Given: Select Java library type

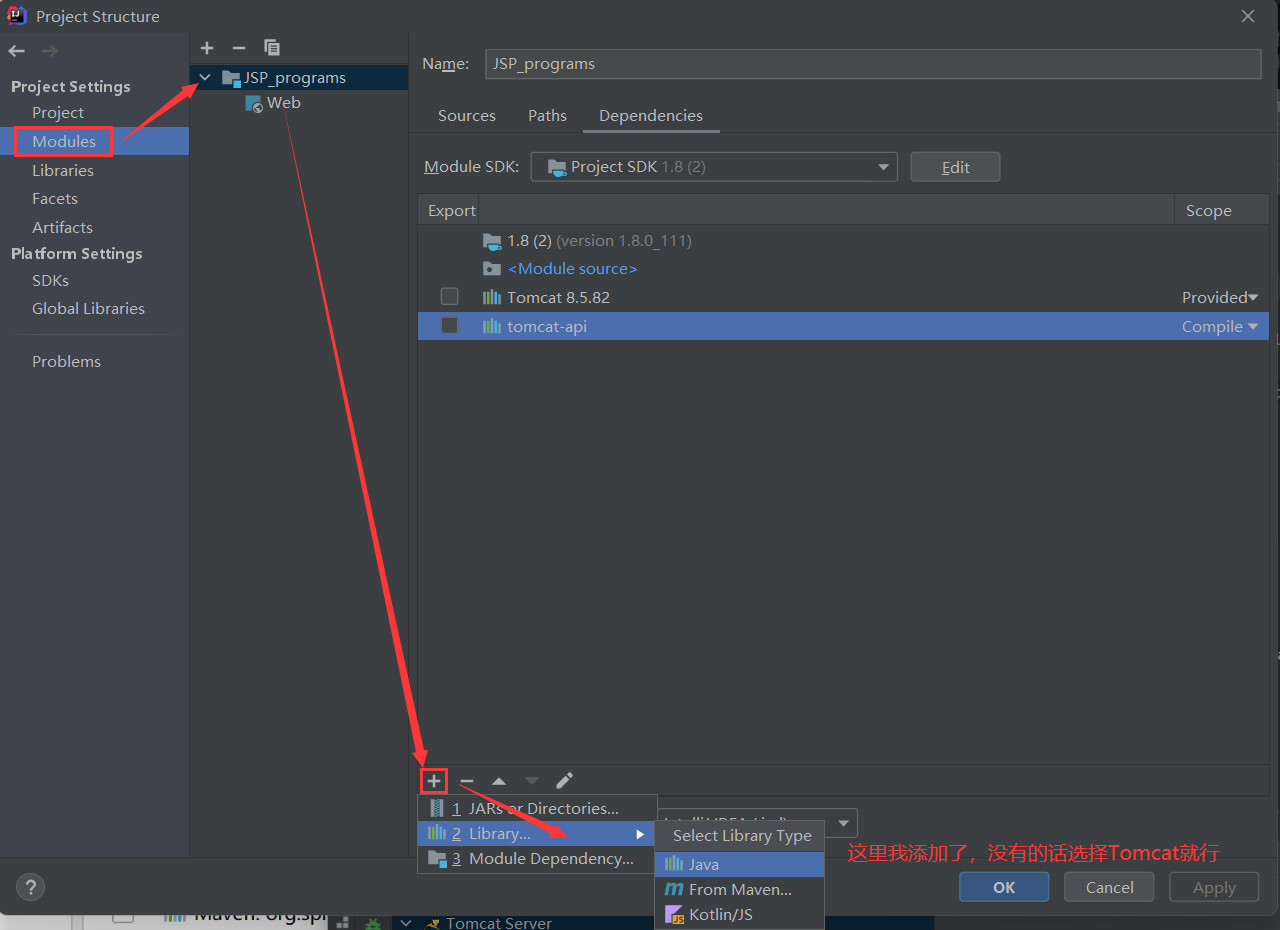Looking at the screenshot, I should click(x=739, y=864).
